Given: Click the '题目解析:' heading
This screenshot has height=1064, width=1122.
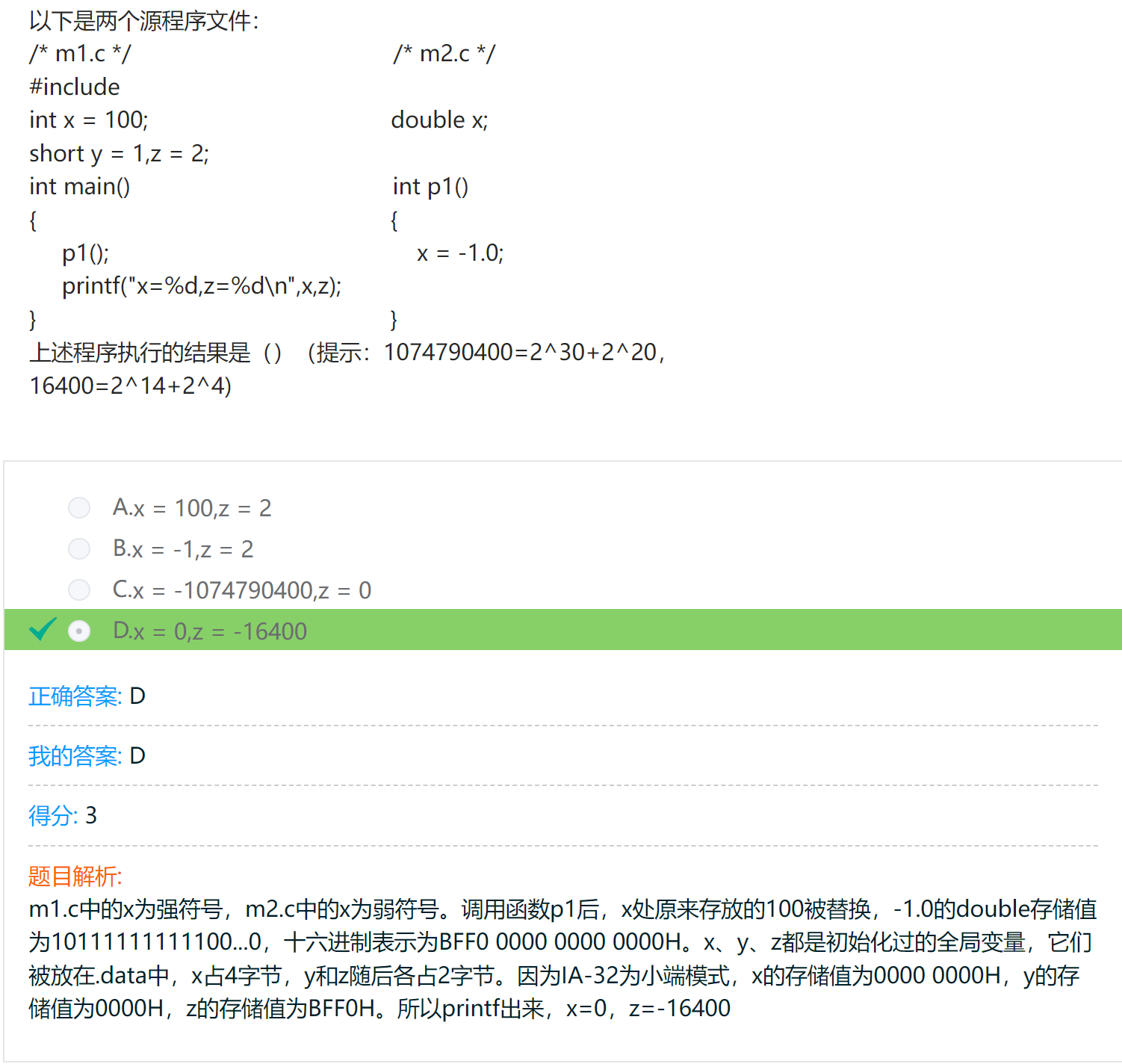Looking at the screenshot, I should click(x=75, y=876).
